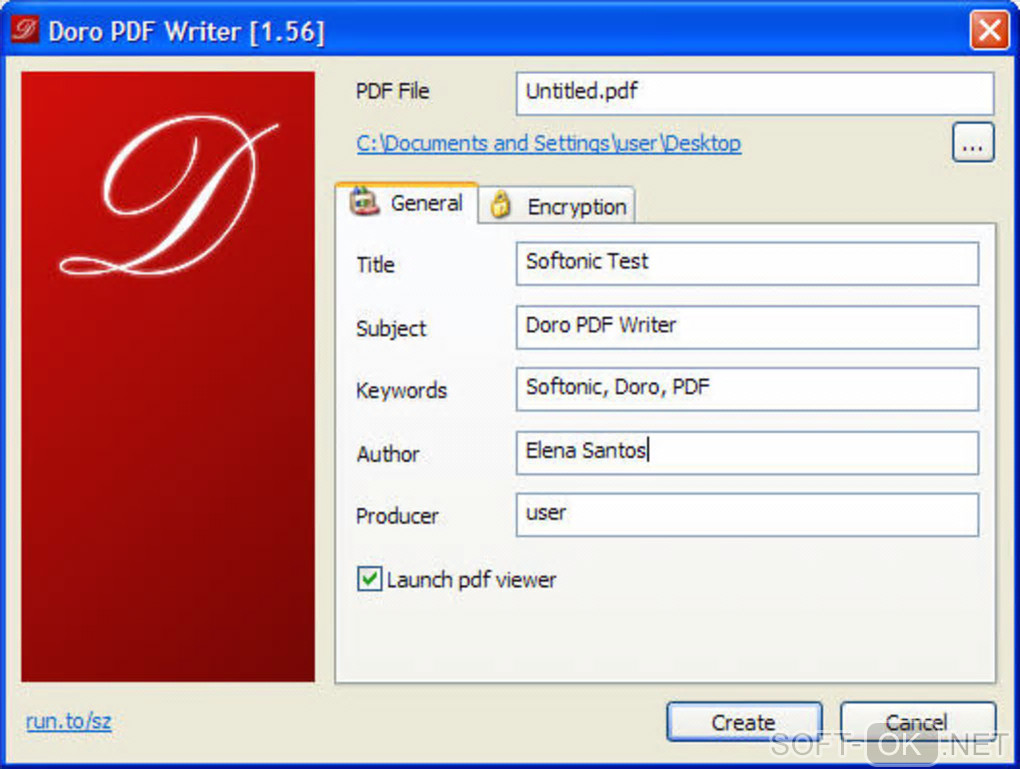Viewport: 1020px width, 769px height.
Task: Click the padlock icon on Encryption tab
Action: coord(500,204)
